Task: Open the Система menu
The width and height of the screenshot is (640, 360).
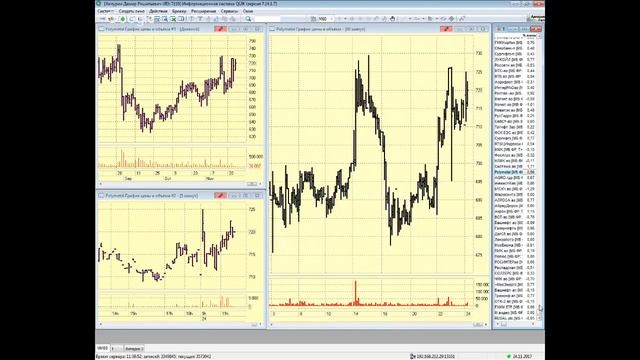Action: click(x=105, y=11)
